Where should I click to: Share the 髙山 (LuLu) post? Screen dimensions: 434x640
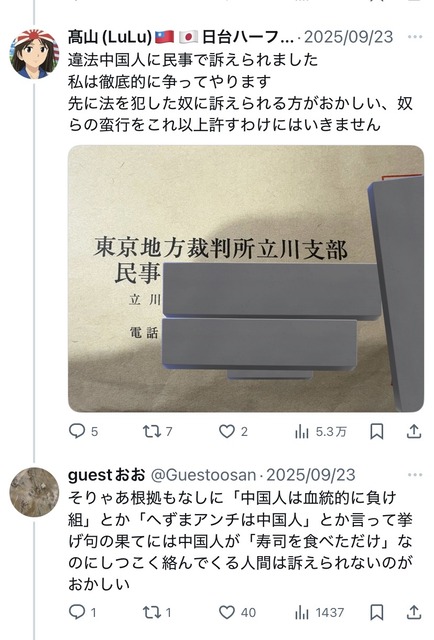tap(414, 431)
